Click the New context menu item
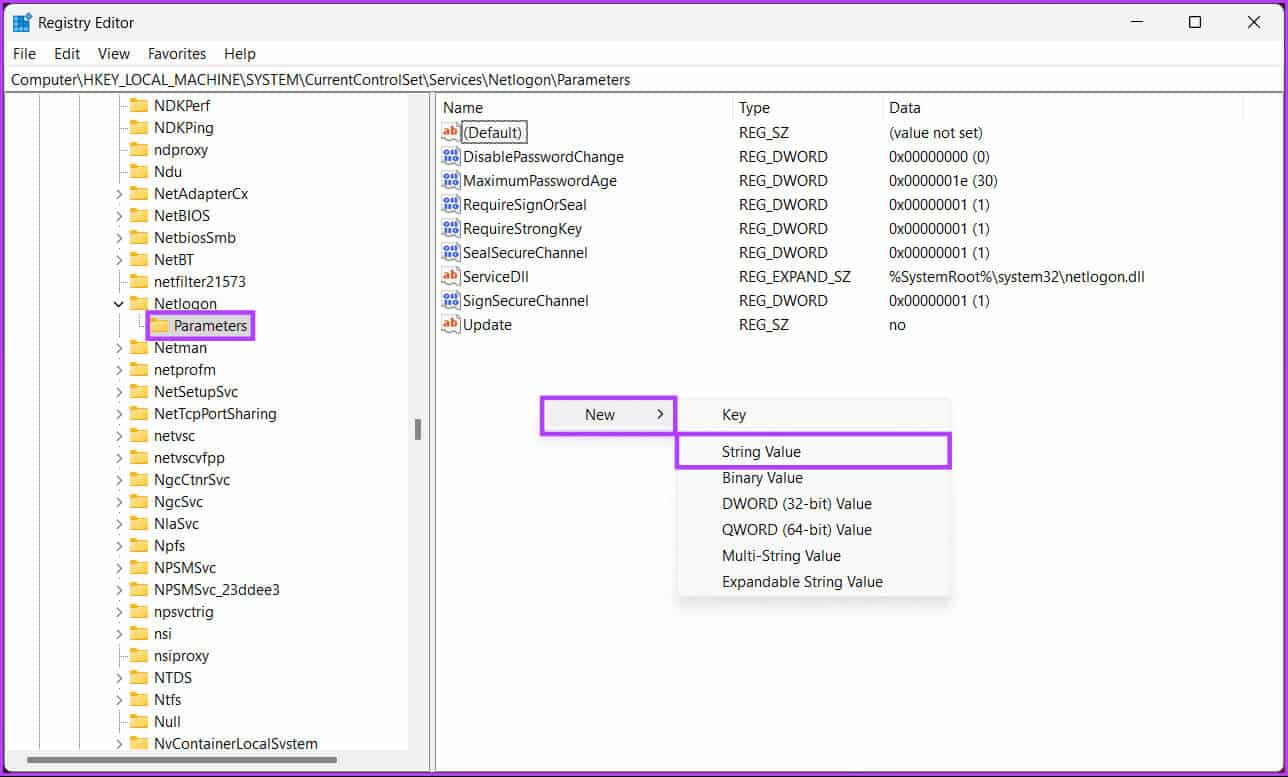Image resolution: width=1288 pixels, height=777 pixels. click(x=609, y=415)
